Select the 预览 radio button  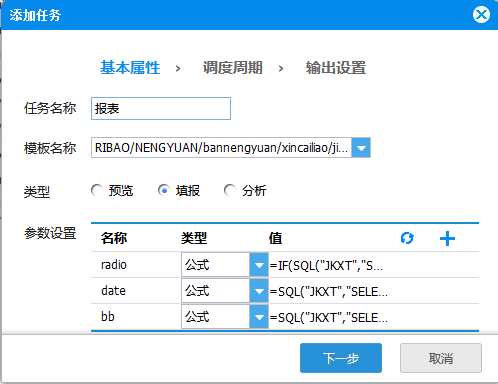click(x=97, y=190)
